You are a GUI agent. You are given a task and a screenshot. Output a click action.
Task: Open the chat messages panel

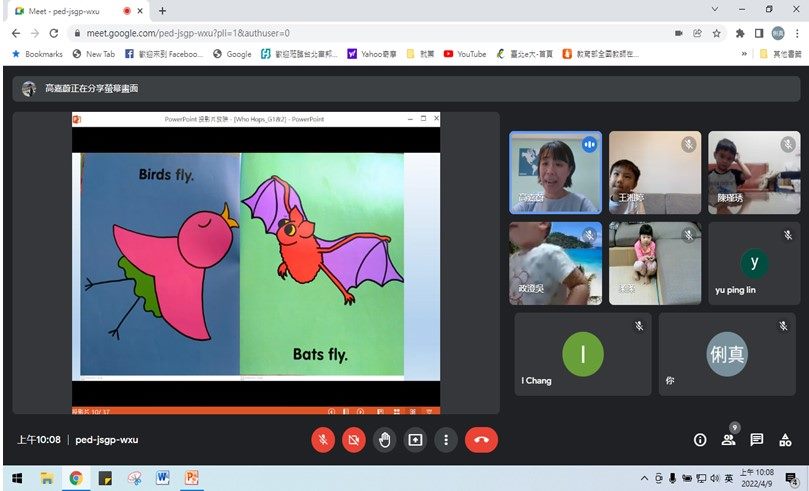pos(757,440)
